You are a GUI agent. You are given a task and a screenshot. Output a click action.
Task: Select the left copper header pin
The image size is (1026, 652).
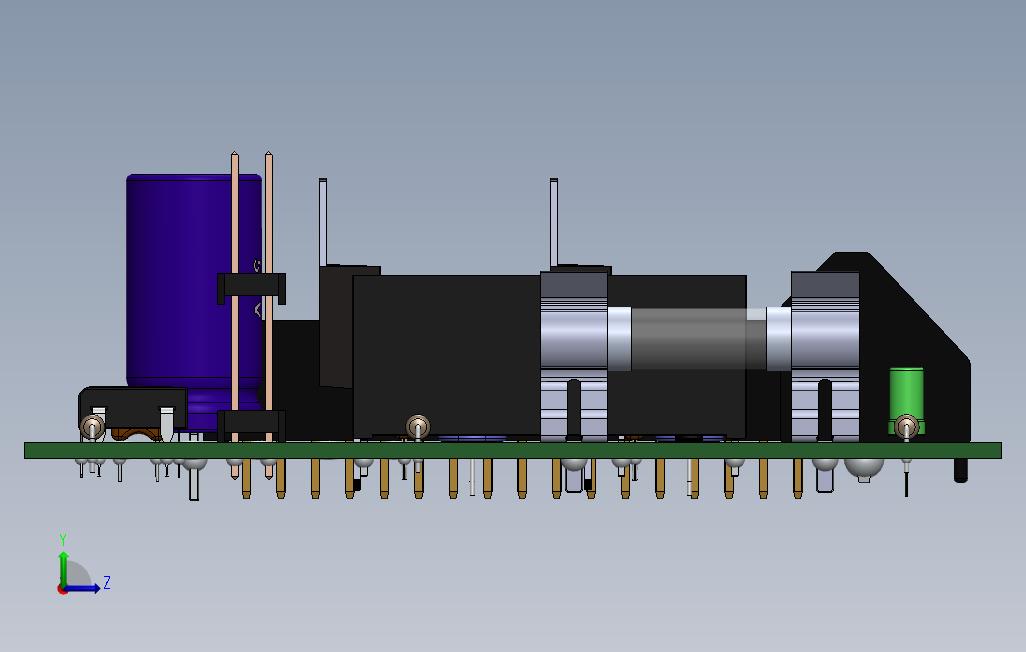235,314
